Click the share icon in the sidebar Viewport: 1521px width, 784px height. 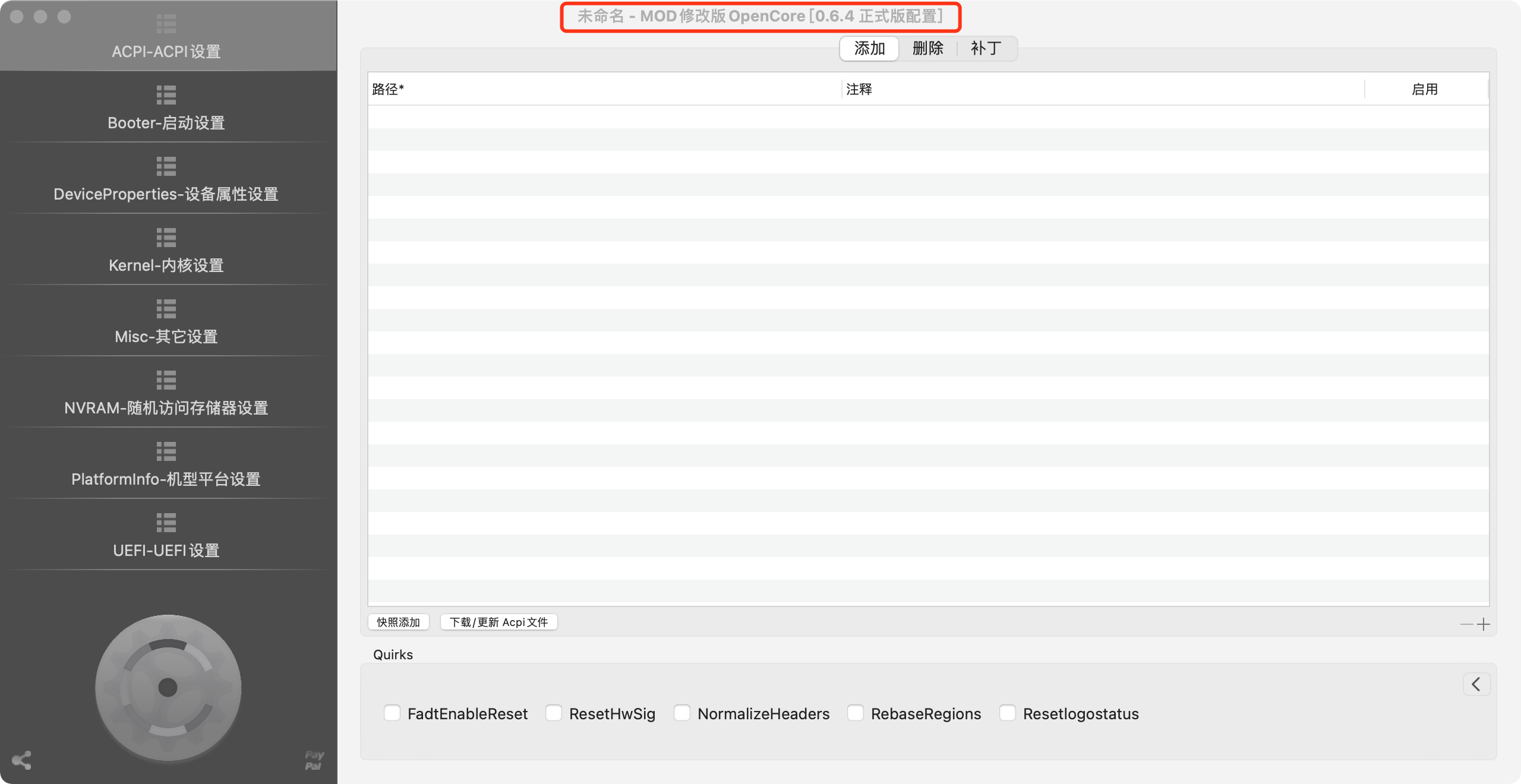tap(21, 760)
